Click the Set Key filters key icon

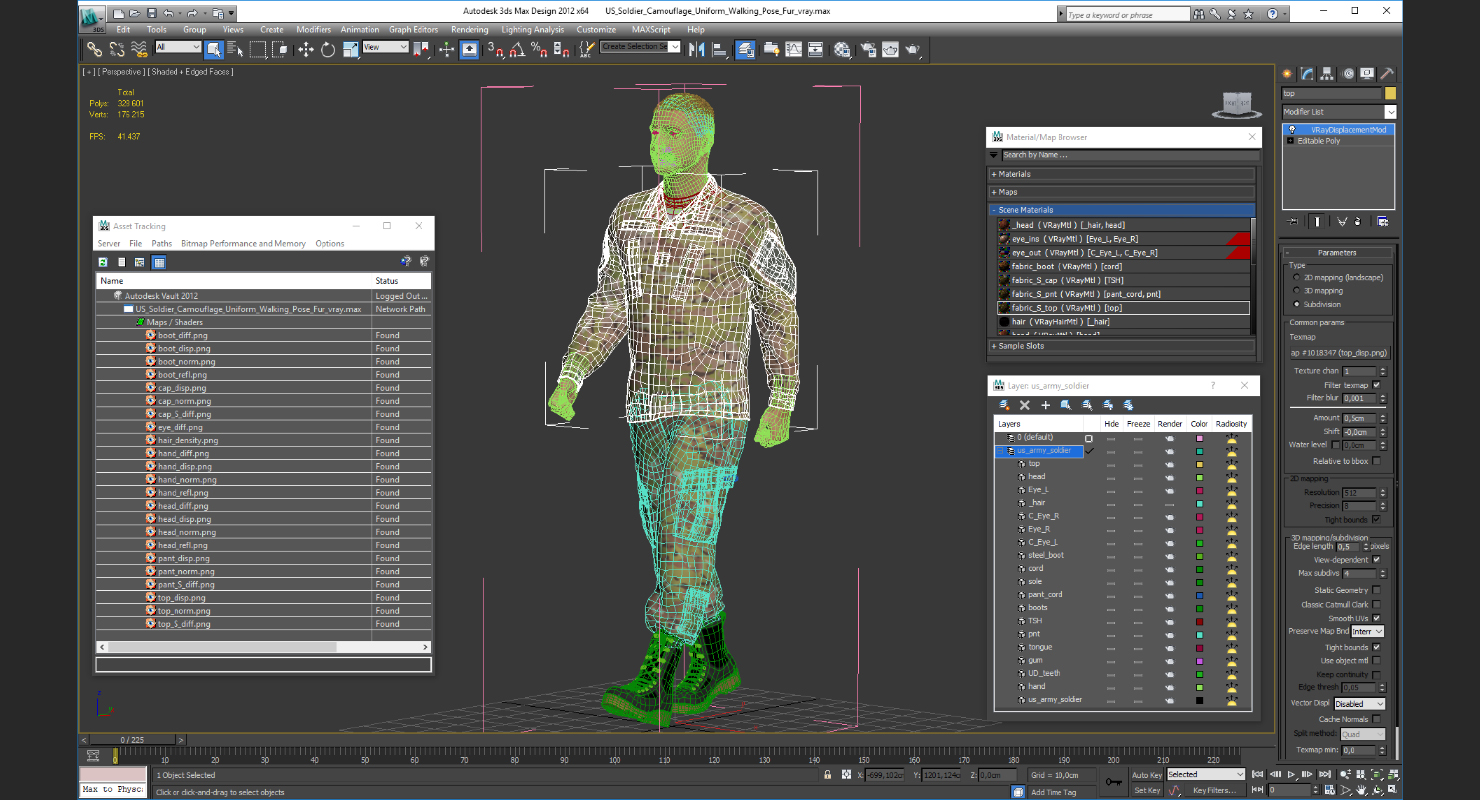[x=1113, y=782]
